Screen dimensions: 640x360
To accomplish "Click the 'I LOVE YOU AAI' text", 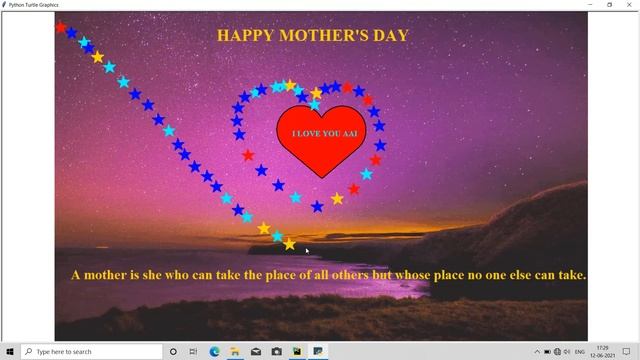I will pos(325,133).
